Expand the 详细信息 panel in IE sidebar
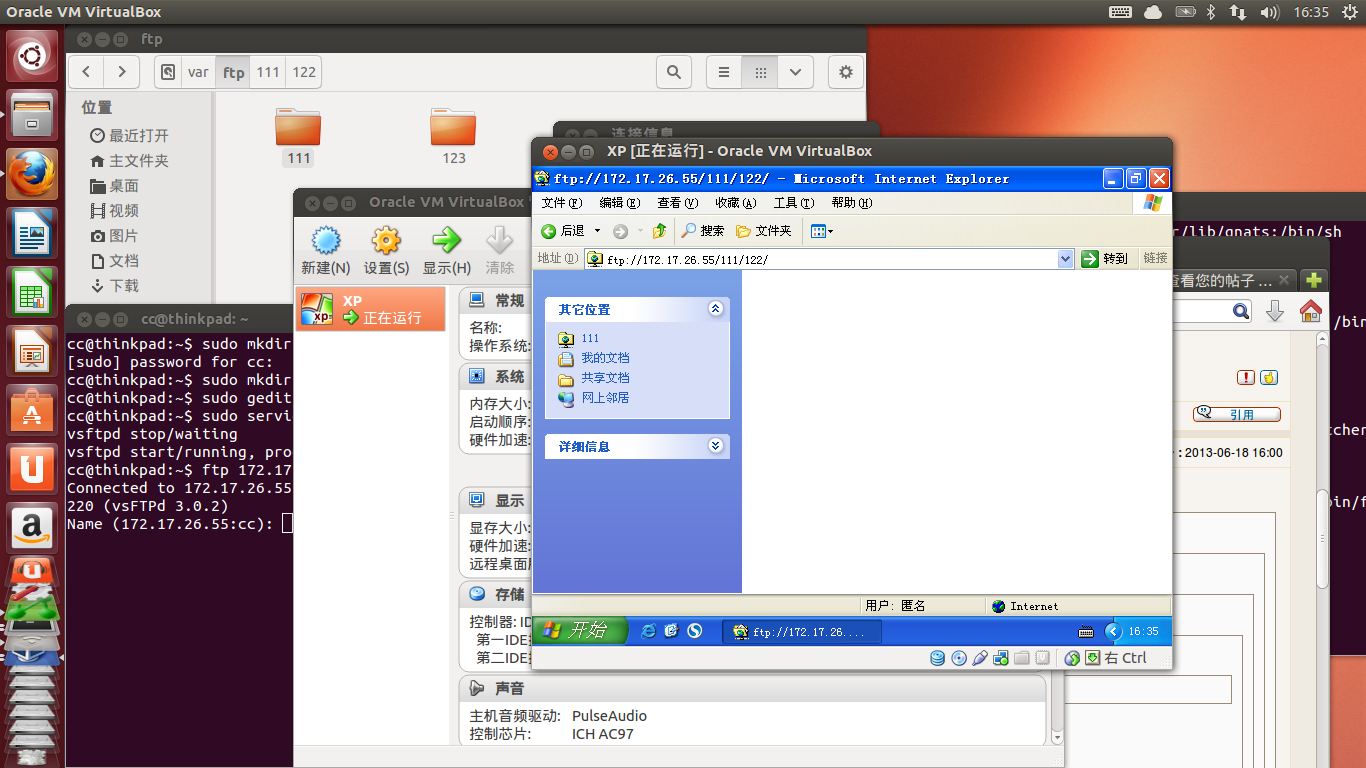The width and height of the screenshot is (1366, 768). pyautogui.click(x=715, y=446)
